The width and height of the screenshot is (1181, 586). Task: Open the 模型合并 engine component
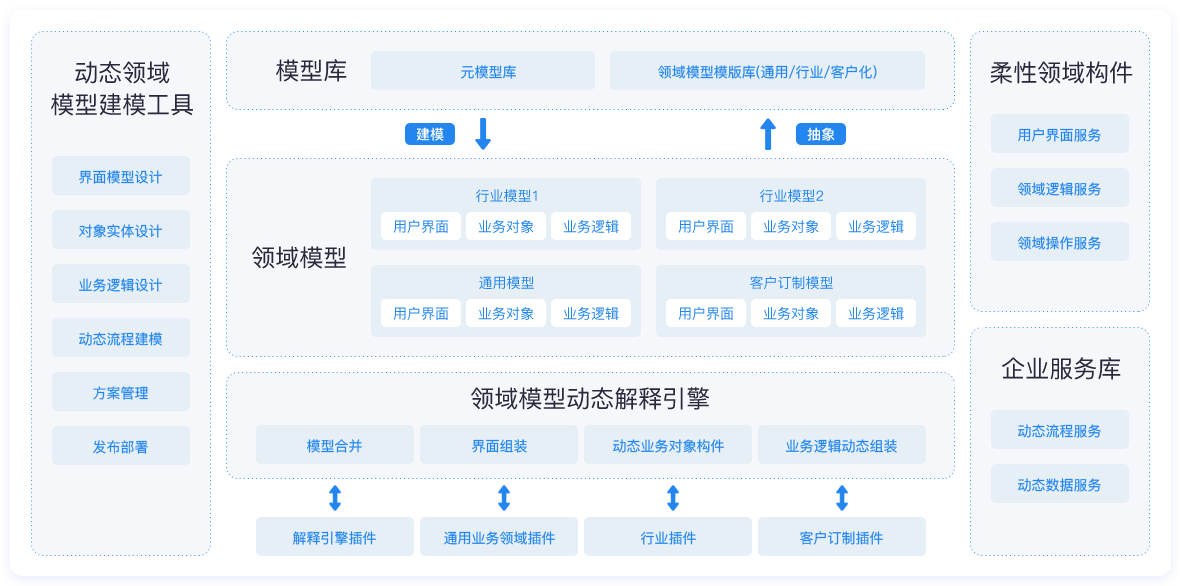335,445
